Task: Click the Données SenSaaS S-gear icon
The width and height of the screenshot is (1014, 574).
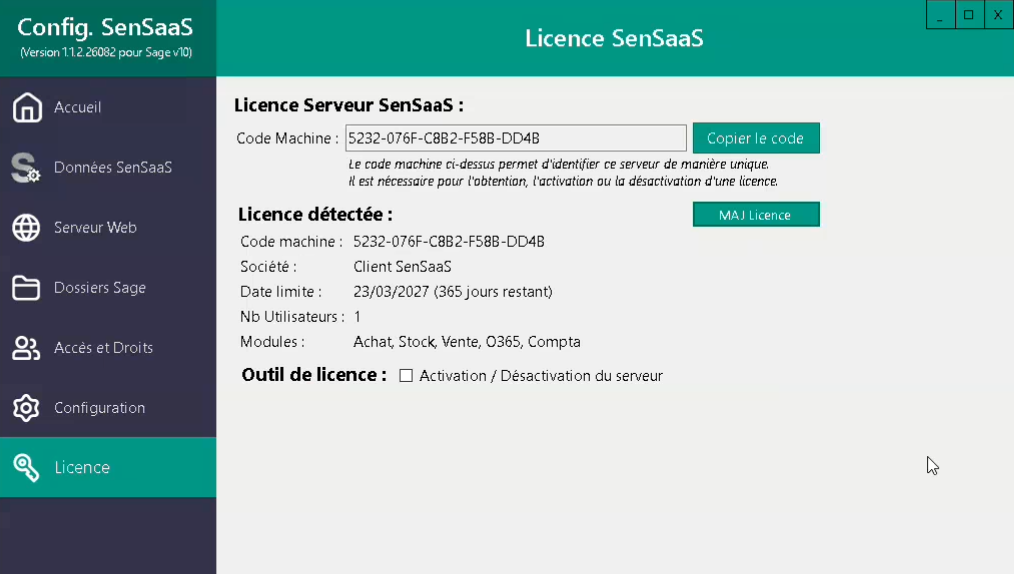Action: (x=26, y=167)
